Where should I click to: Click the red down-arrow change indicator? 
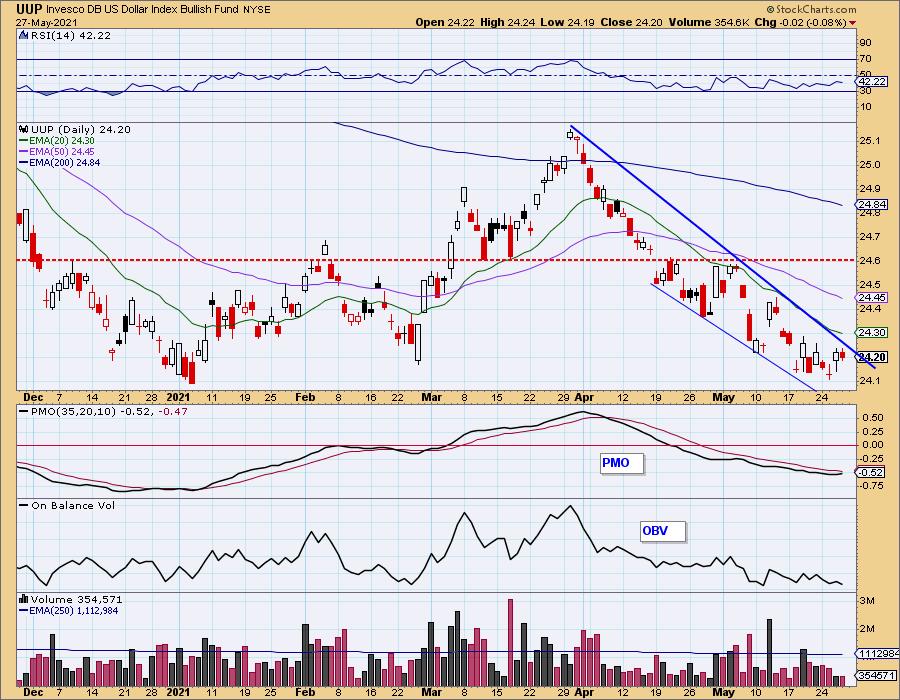[x=852, y=23]
